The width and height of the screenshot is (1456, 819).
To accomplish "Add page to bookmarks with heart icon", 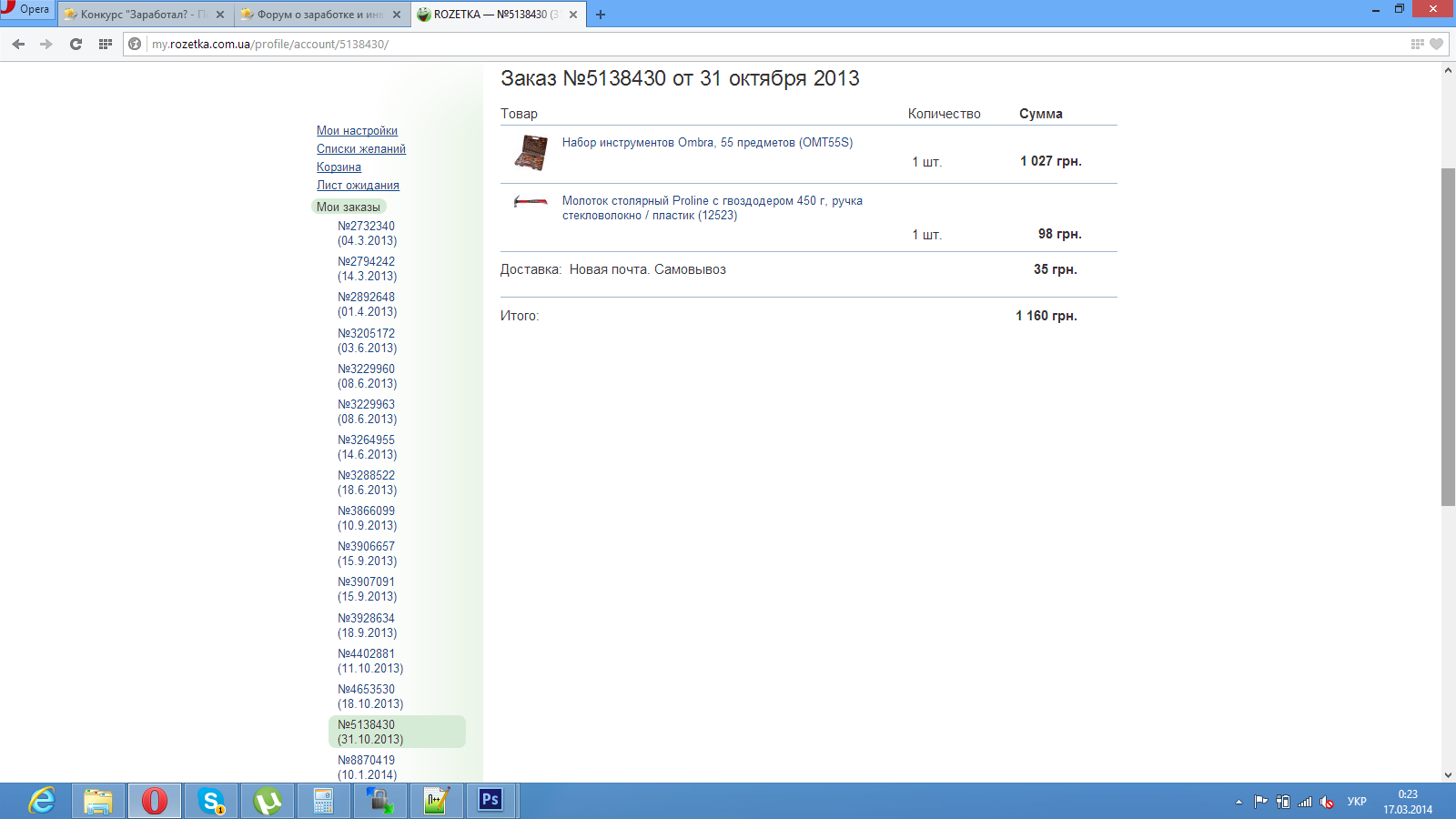I will [1436, 44].
